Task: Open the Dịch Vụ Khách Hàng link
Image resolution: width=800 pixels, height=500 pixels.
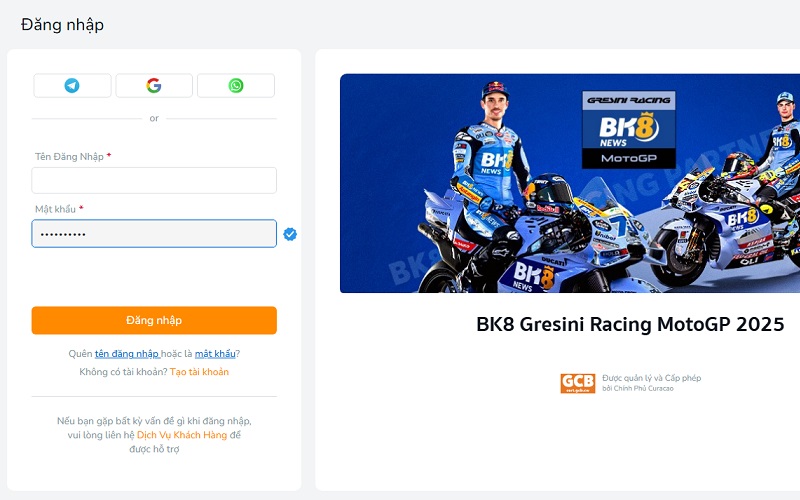Action: point(182,435)
